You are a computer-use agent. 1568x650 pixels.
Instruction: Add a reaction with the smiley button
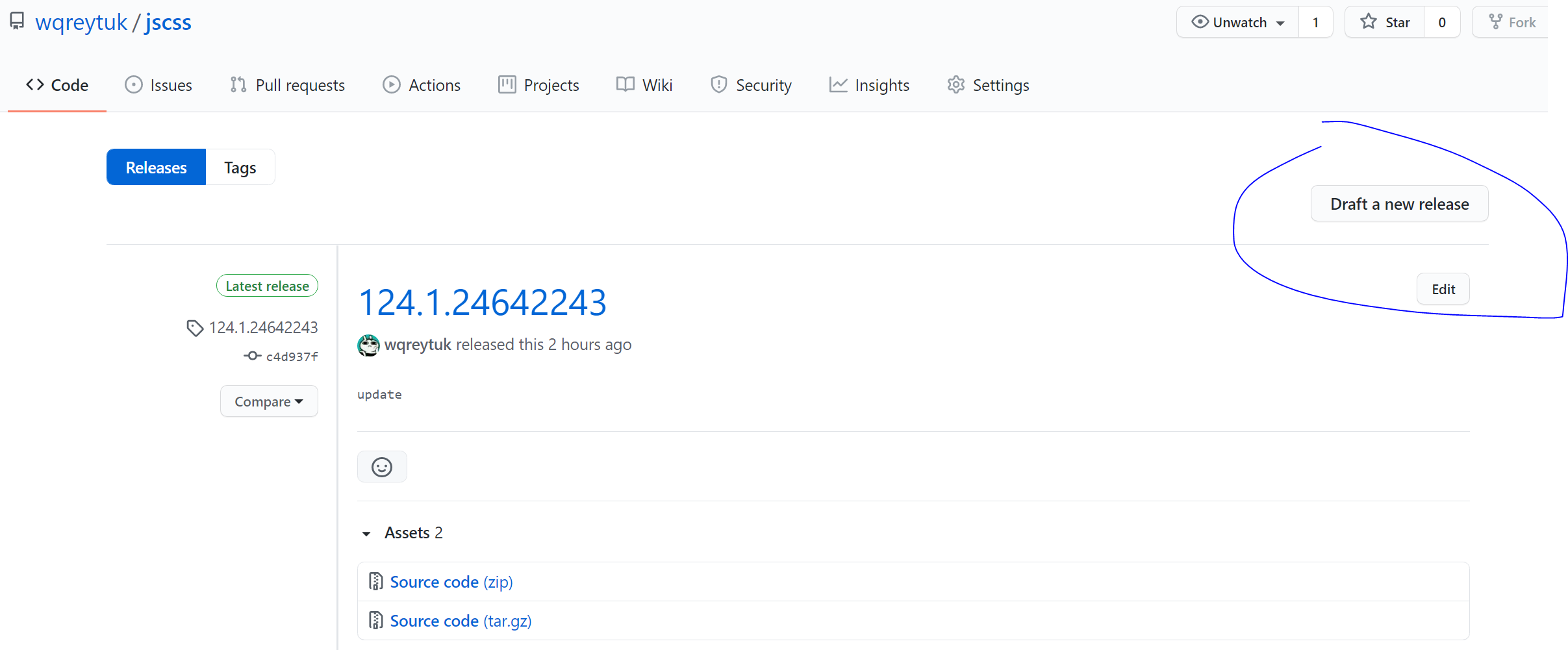pos(382,467)
